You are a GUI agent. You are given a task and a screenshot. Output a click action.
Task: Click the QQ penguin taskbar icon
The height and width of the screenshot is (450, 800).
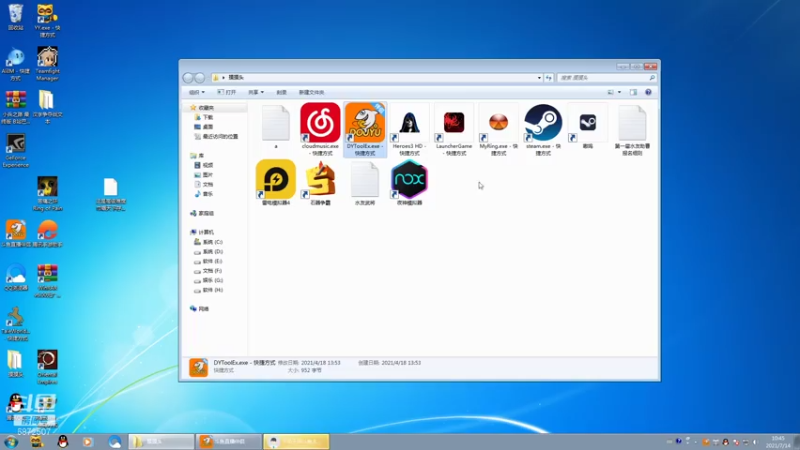63,442
